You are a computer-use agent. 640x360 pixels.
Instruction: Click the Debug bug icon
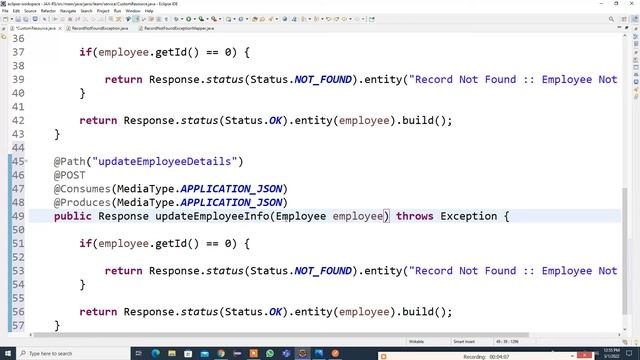coord(176,19)
